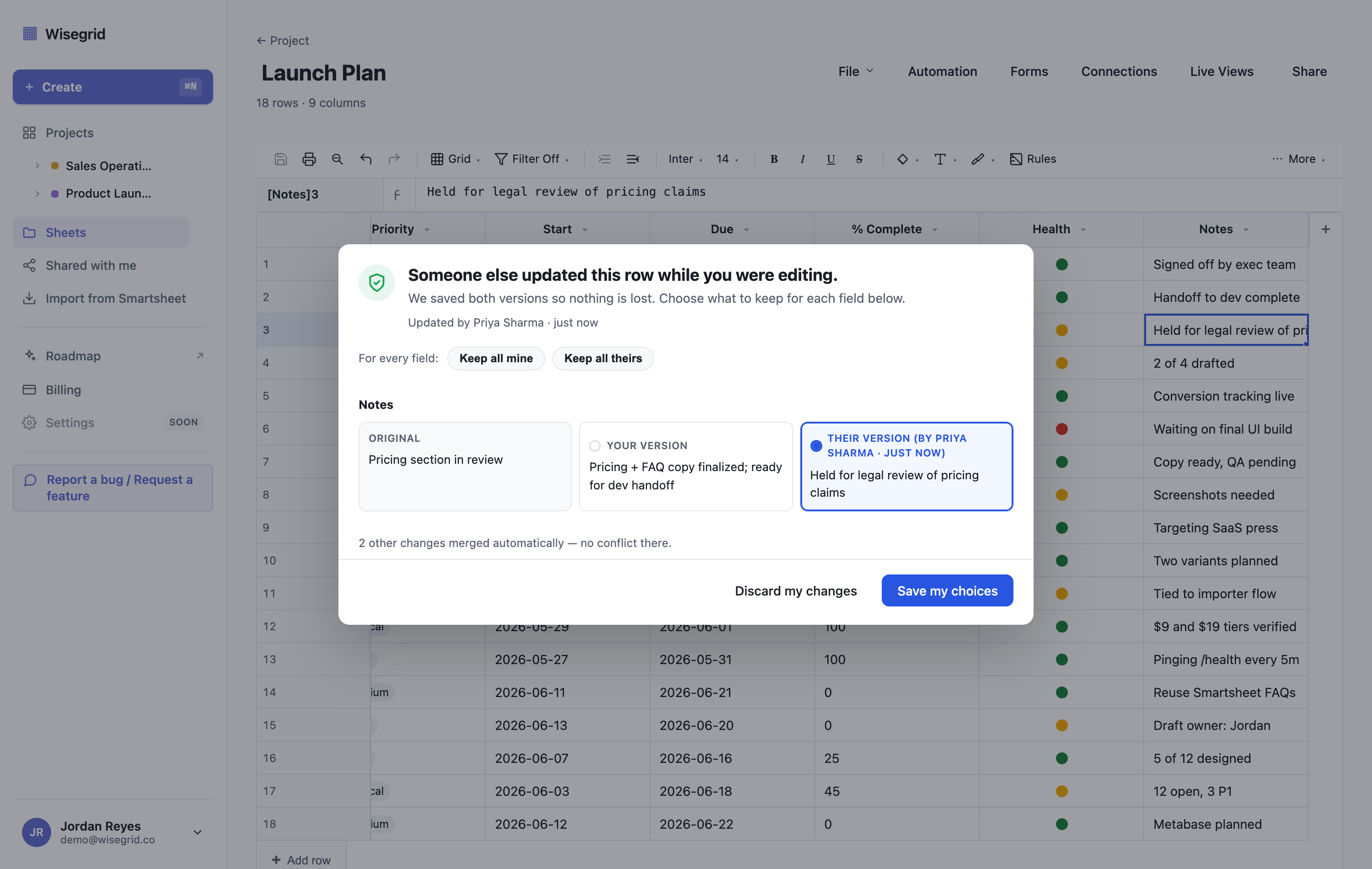1372x869 pixels.
Task: Open the Forms menu
Action: 1029,71
